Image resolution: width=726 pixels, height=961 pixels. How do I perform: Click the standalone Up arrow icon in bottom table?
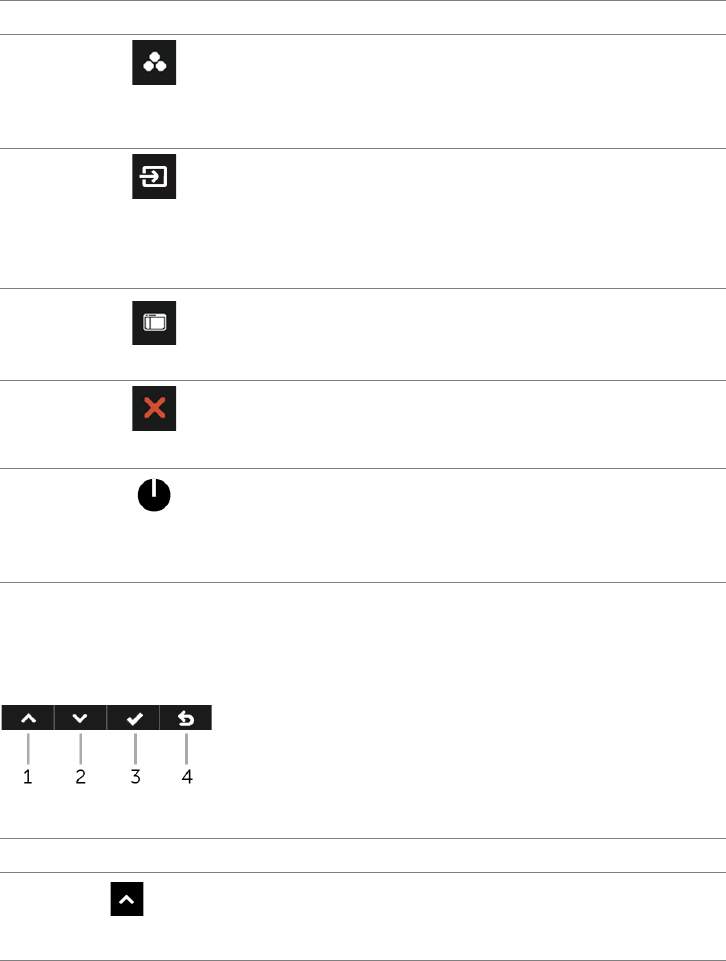127,902
